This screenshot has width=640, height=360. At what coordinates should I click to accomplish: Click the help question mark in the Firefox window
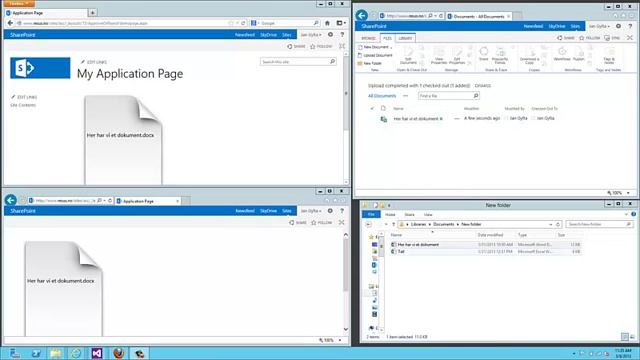tap(342, 35)
